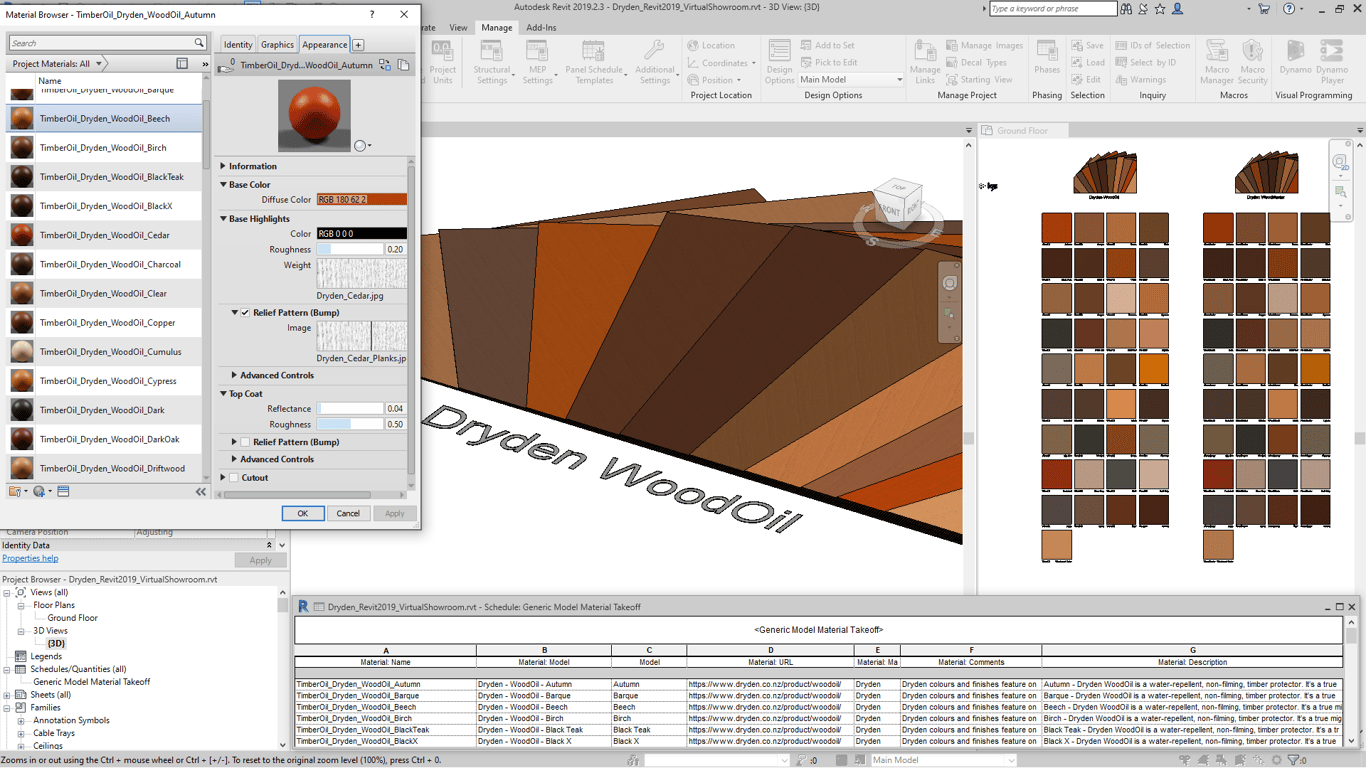This screenshot has height=768, width=1366.
Task: Open the Properties help link
Action: pos(30,559)
